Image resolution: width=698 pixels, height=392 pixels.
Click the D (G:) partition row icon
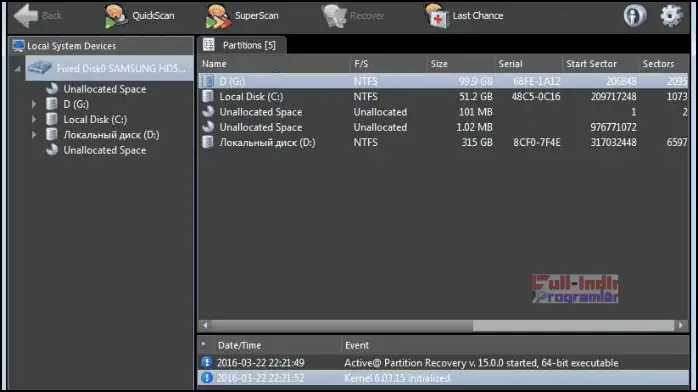[x=208, y=81]
